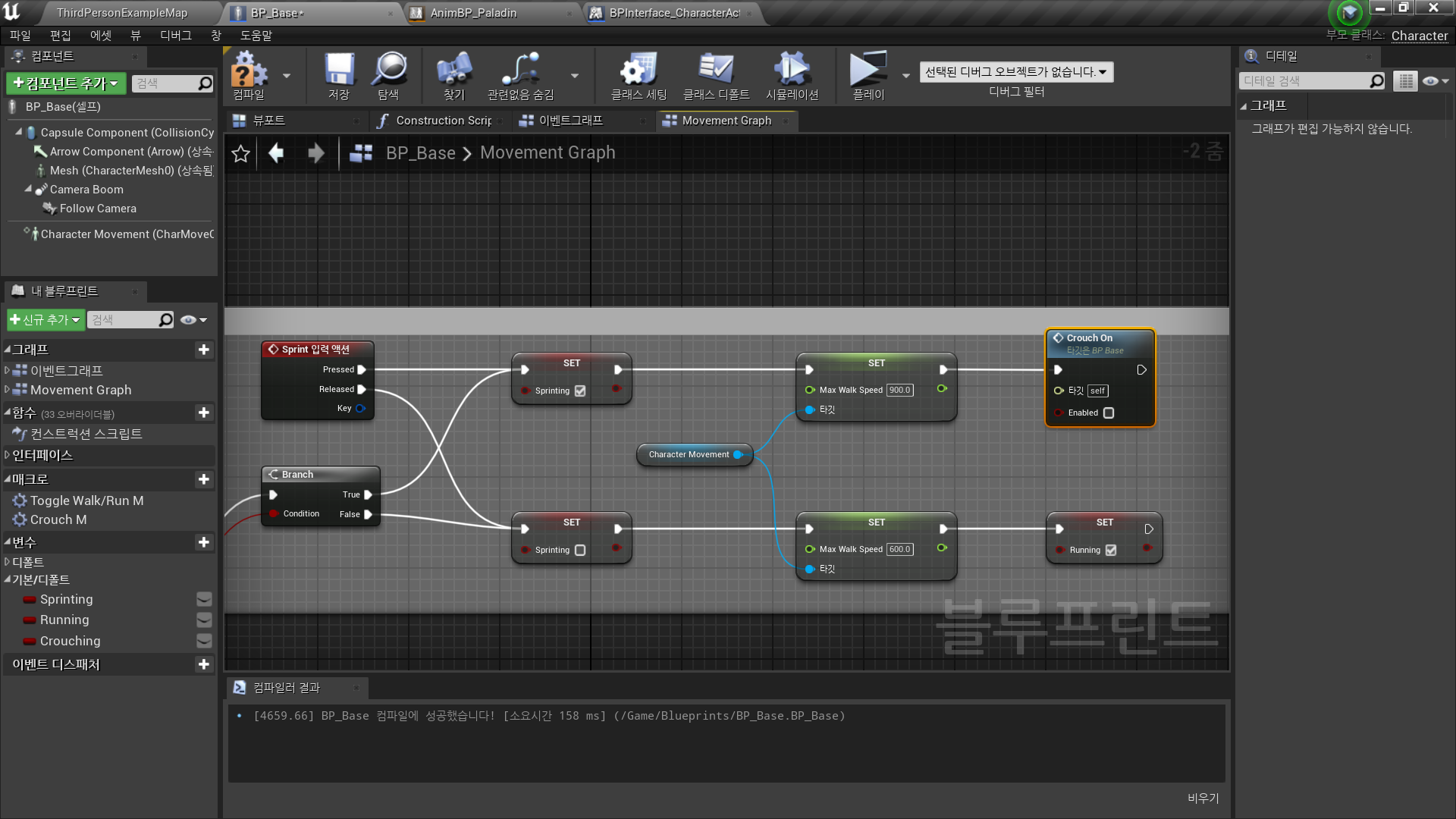Open the 편집 (Edit) menu
The height and width of the screenshot is (819, 1456).
pos(60,36)
